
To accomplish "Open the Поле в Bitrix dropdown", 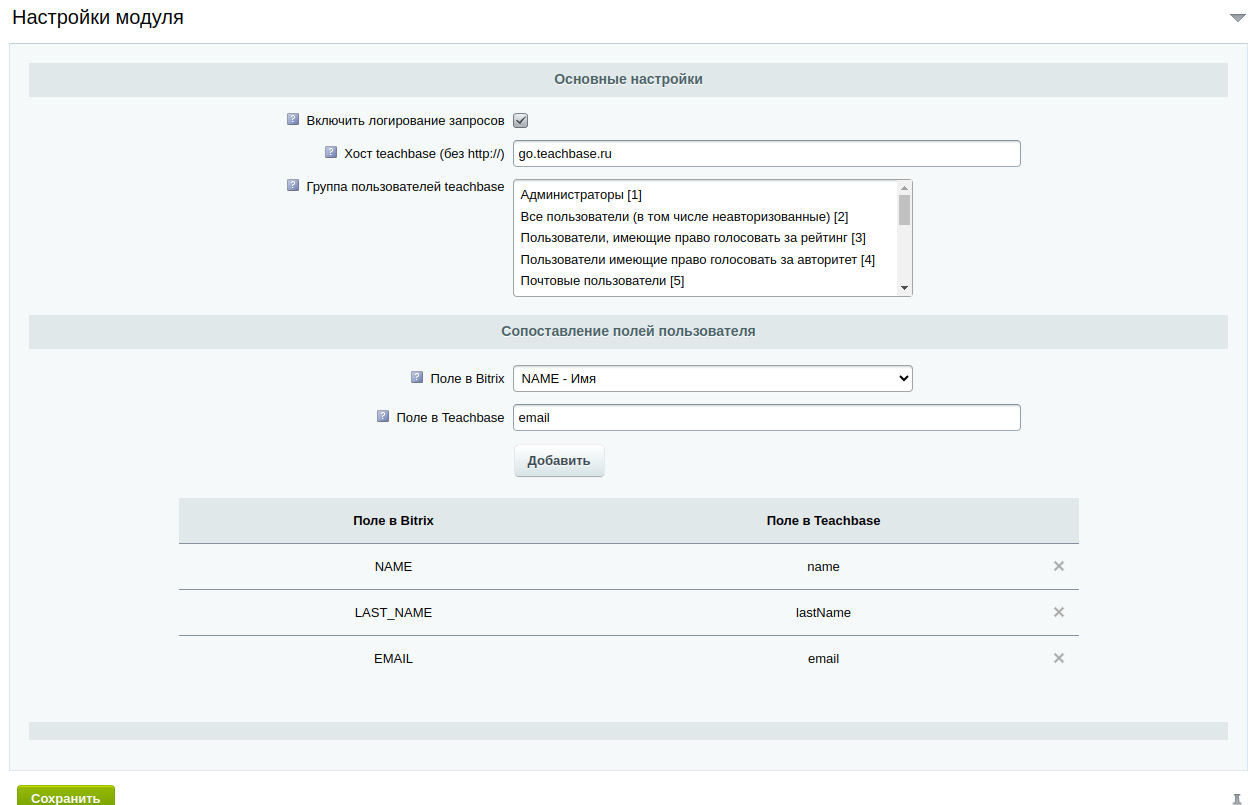I will tap(712, 378).
